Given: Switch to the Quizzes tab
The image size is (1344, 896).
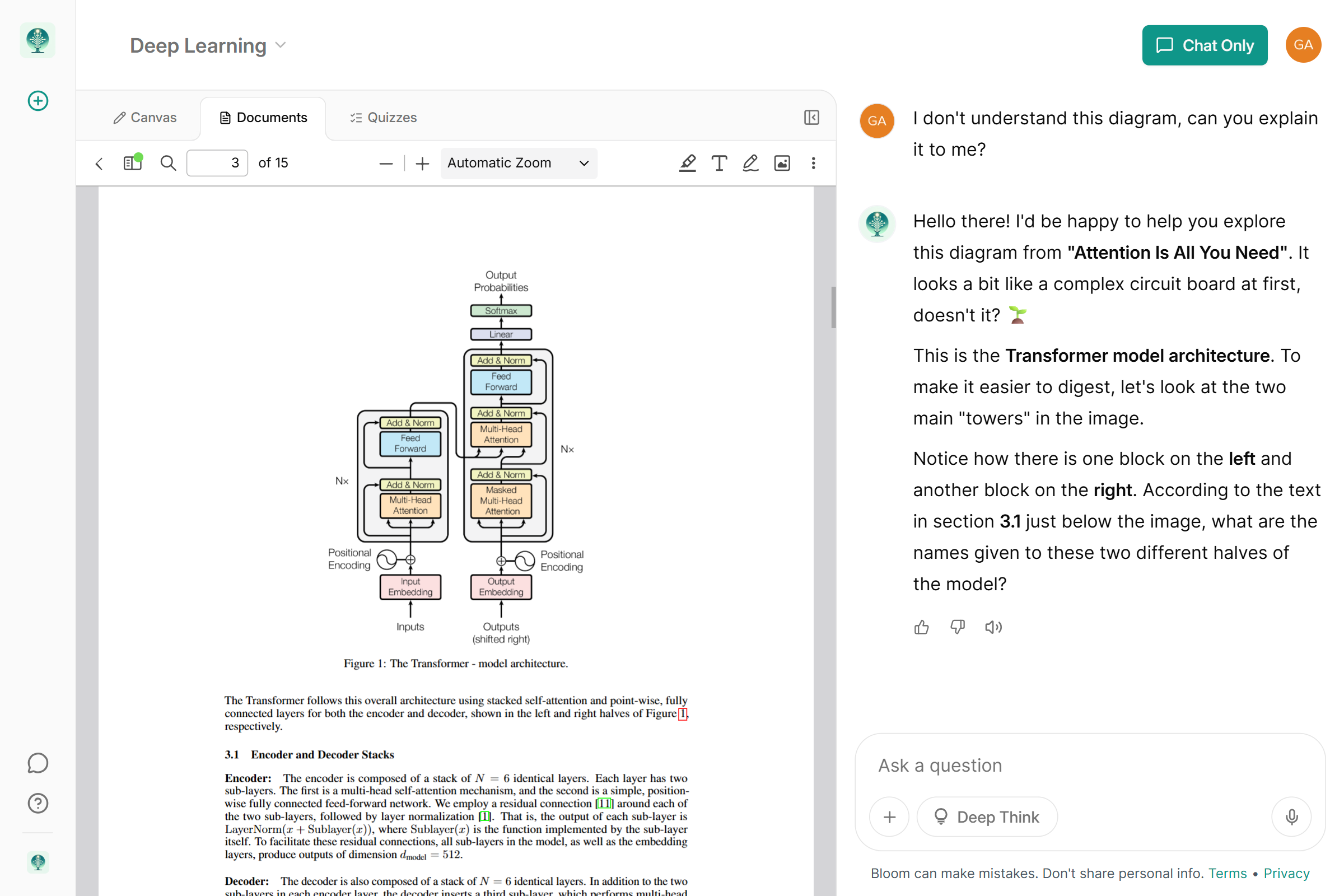Looking at the screenshot, I should tap(382, 117).
